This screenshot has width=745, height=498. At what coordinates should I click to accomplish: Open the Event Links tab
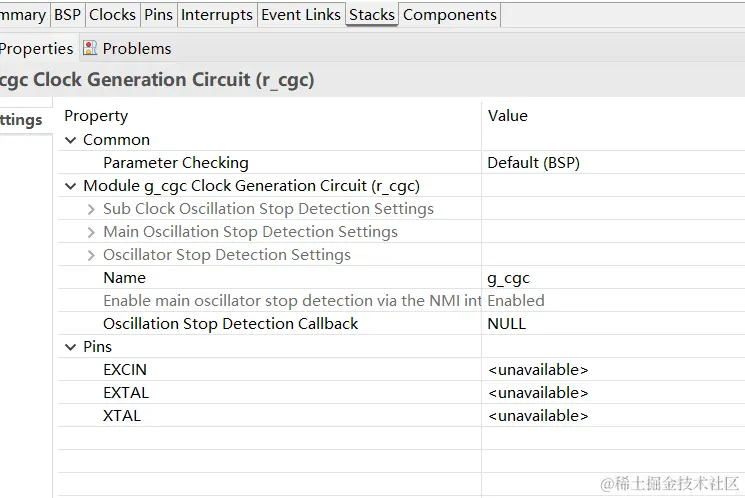pyautogui.click(x=302, y=15)
